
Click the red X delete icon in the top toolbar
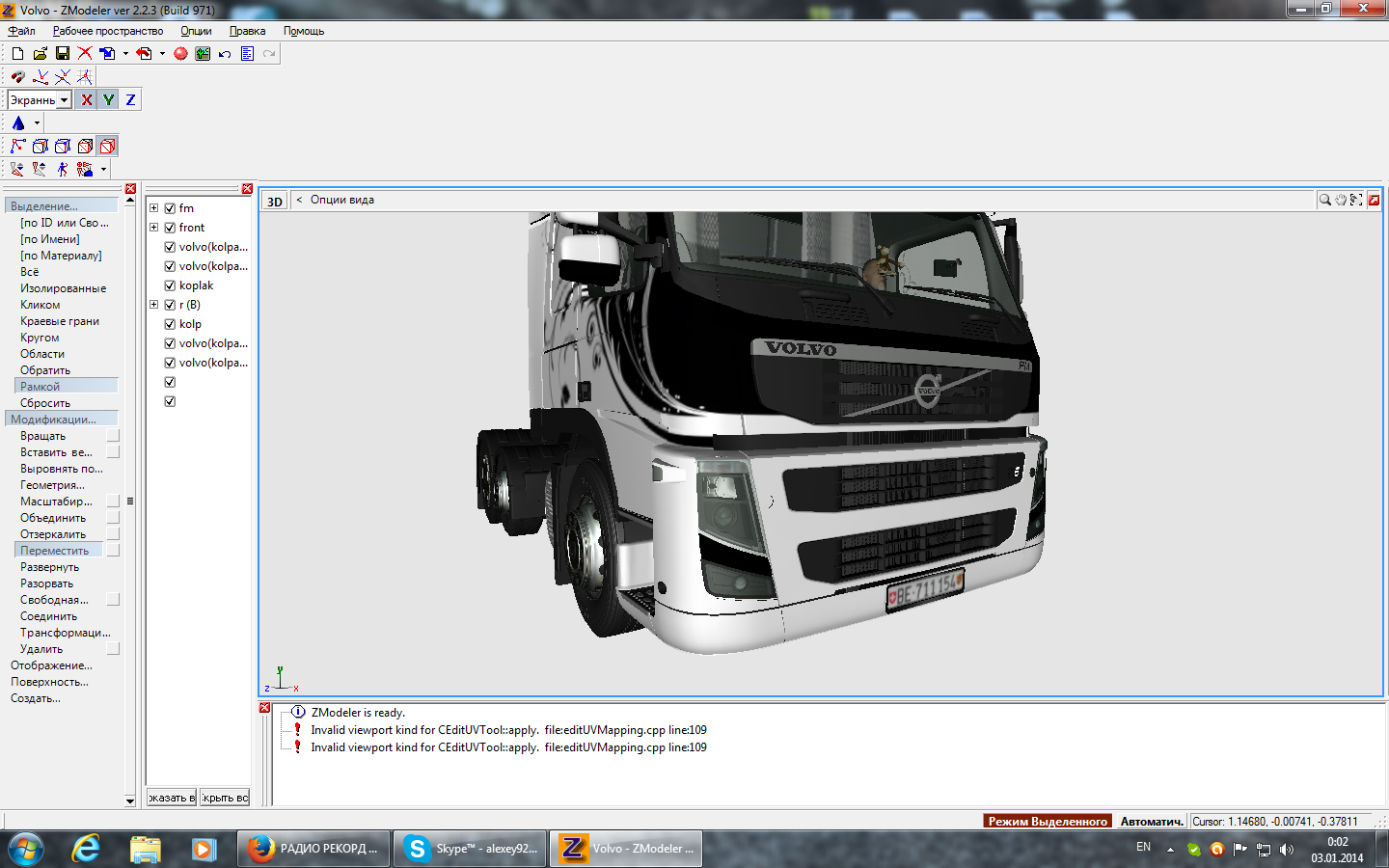[85, 54]
